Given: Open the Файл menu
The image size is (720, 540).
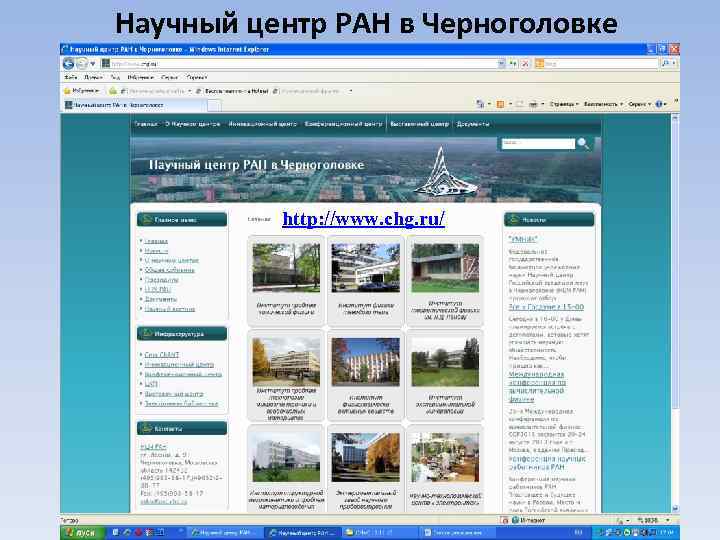Looking at the screenshot, I should (70, 77).
